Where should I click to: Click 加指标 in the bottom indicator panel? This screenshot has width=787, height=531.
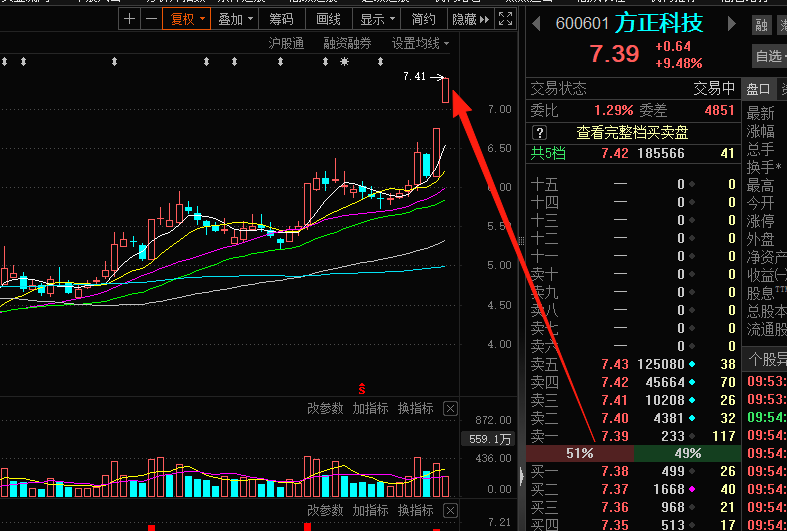pos(370,511)
